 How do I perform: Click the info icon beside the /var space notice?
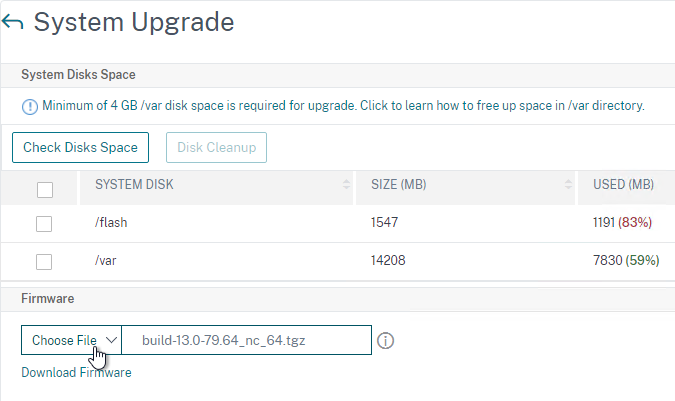[x=30, y=107]
